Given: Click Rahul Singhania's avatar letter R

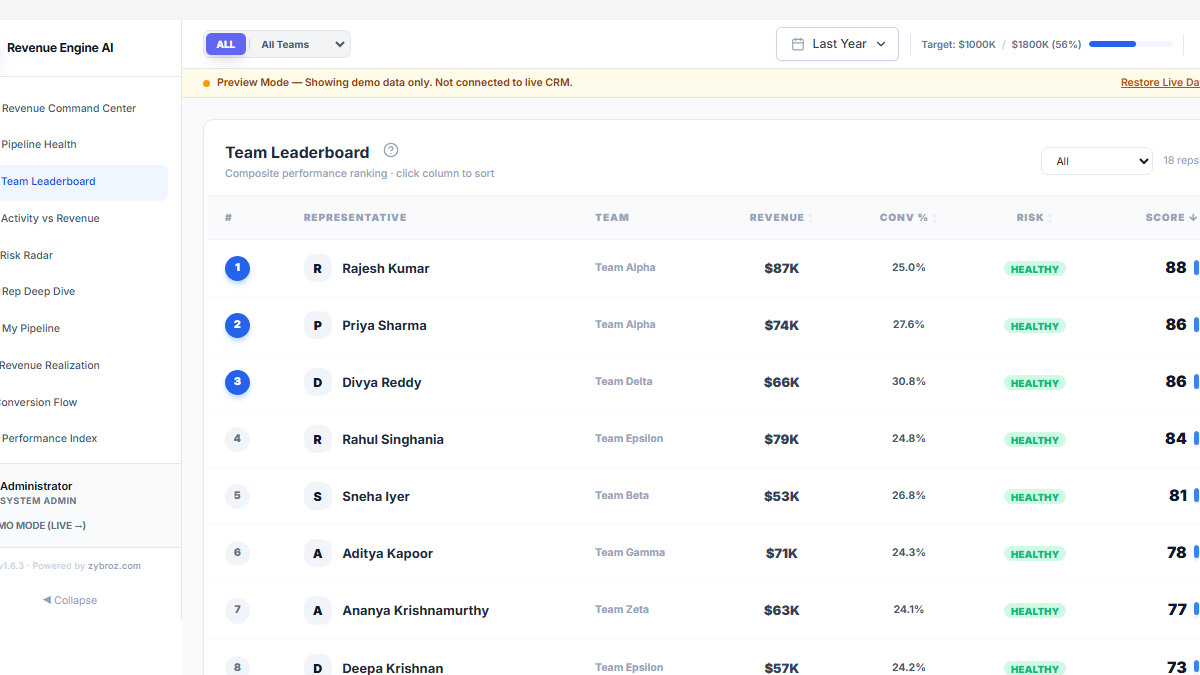Looking at the screenshot, I should [x=317, y=439].
